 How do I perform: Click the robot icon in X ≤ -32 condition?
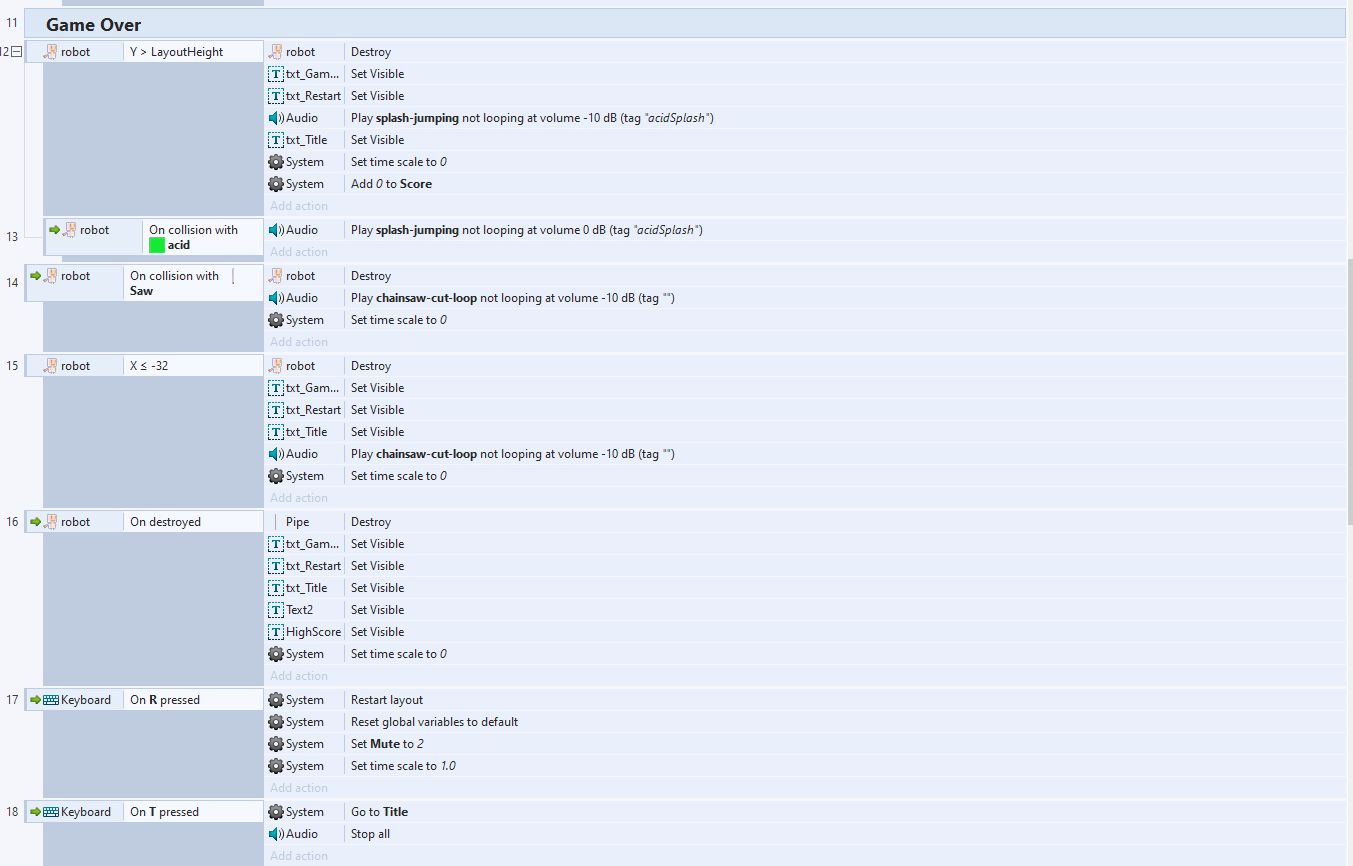pyautogui.click(x=51, y=366)
